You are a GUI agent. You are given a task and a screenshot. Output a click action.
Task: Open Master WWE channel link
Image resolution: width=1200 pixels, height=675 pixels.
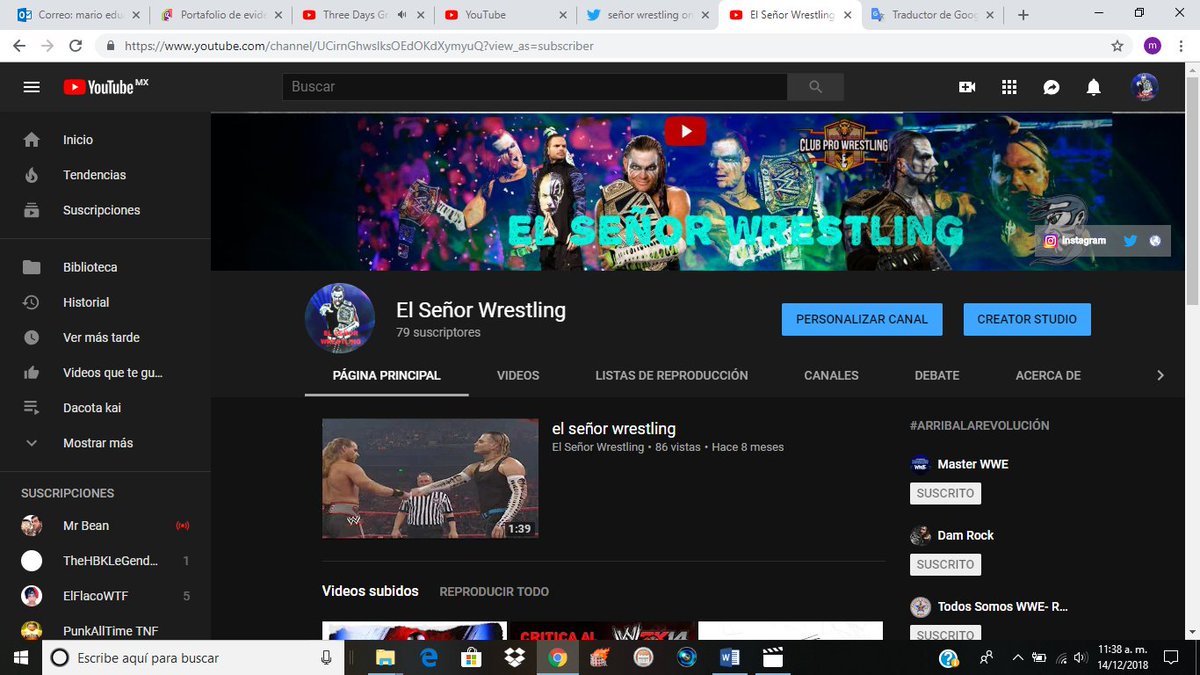click(972, 464)
